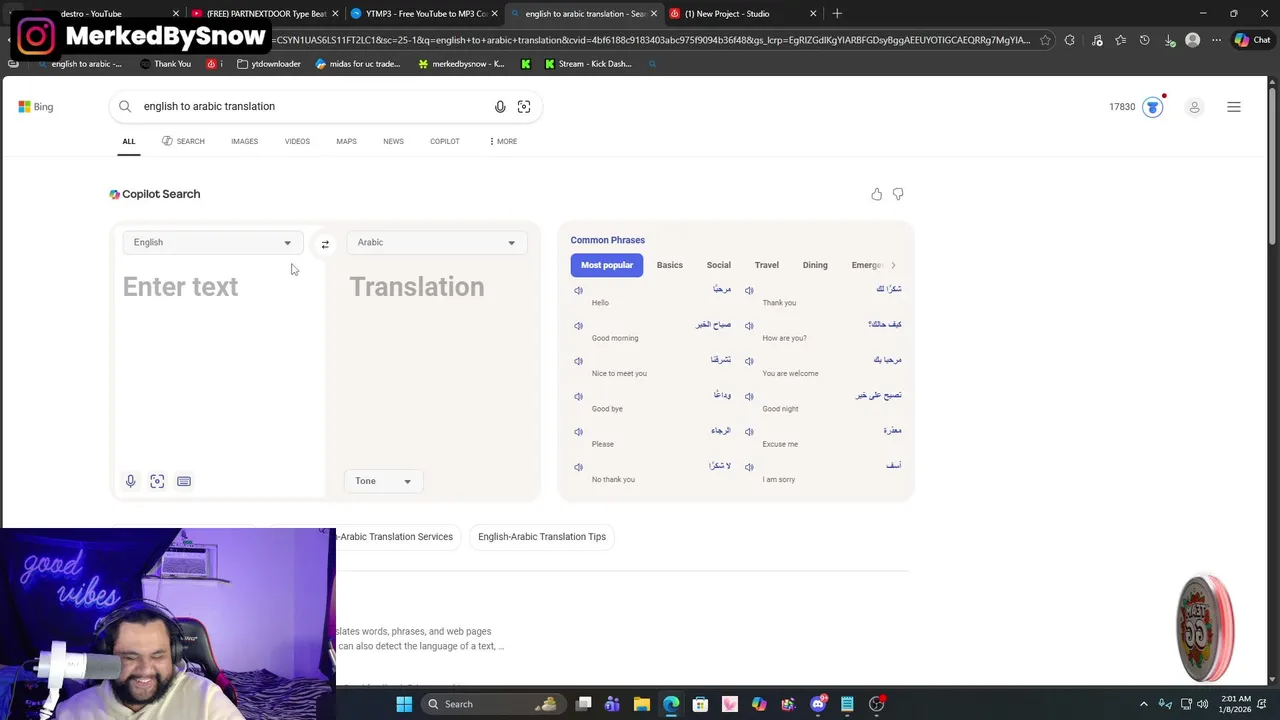Open Microsoft Rewards medal icon

click(1153, 107)
